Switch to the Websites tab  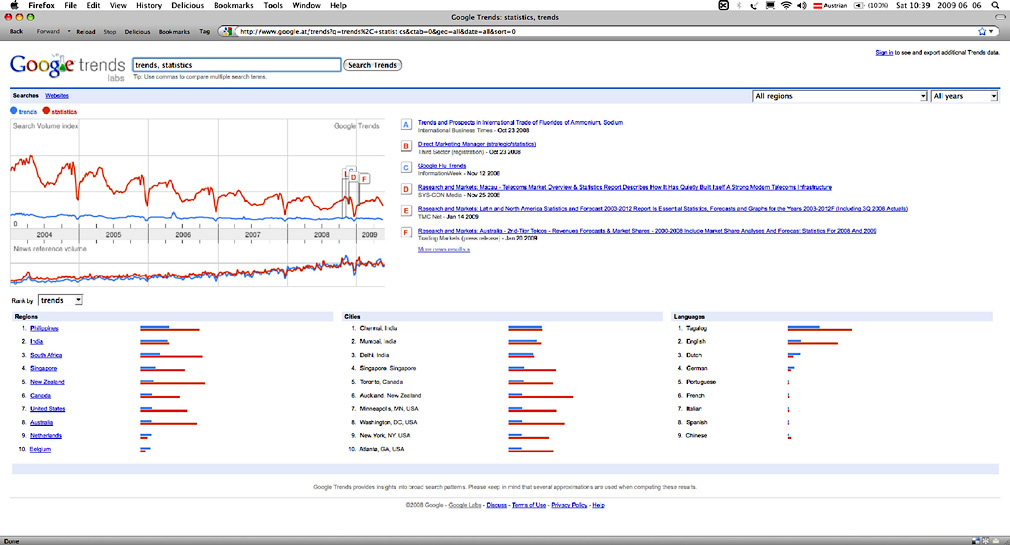(x=57, y=95)
